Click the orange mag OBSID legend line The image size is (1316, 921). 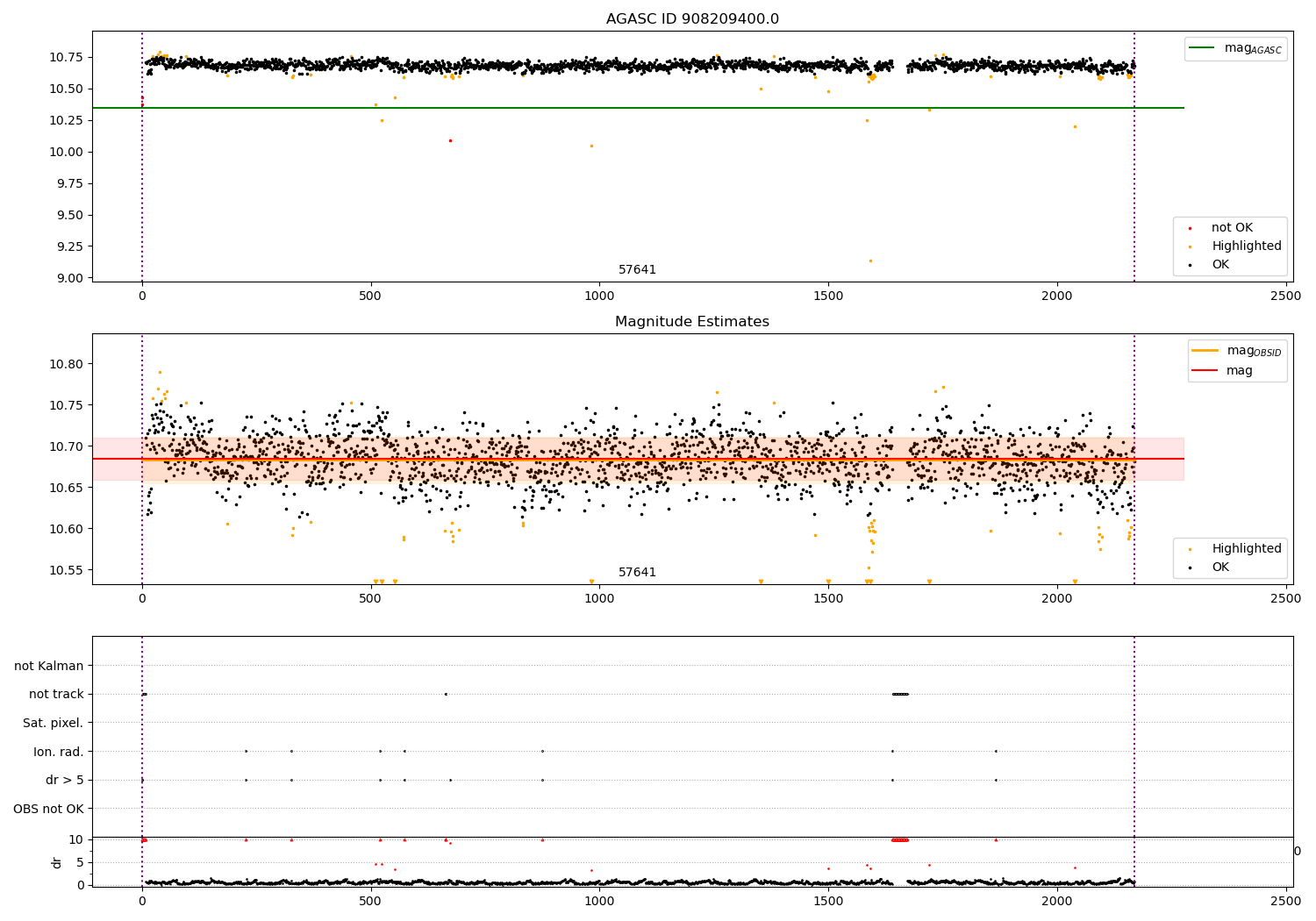coord(1205,351)
